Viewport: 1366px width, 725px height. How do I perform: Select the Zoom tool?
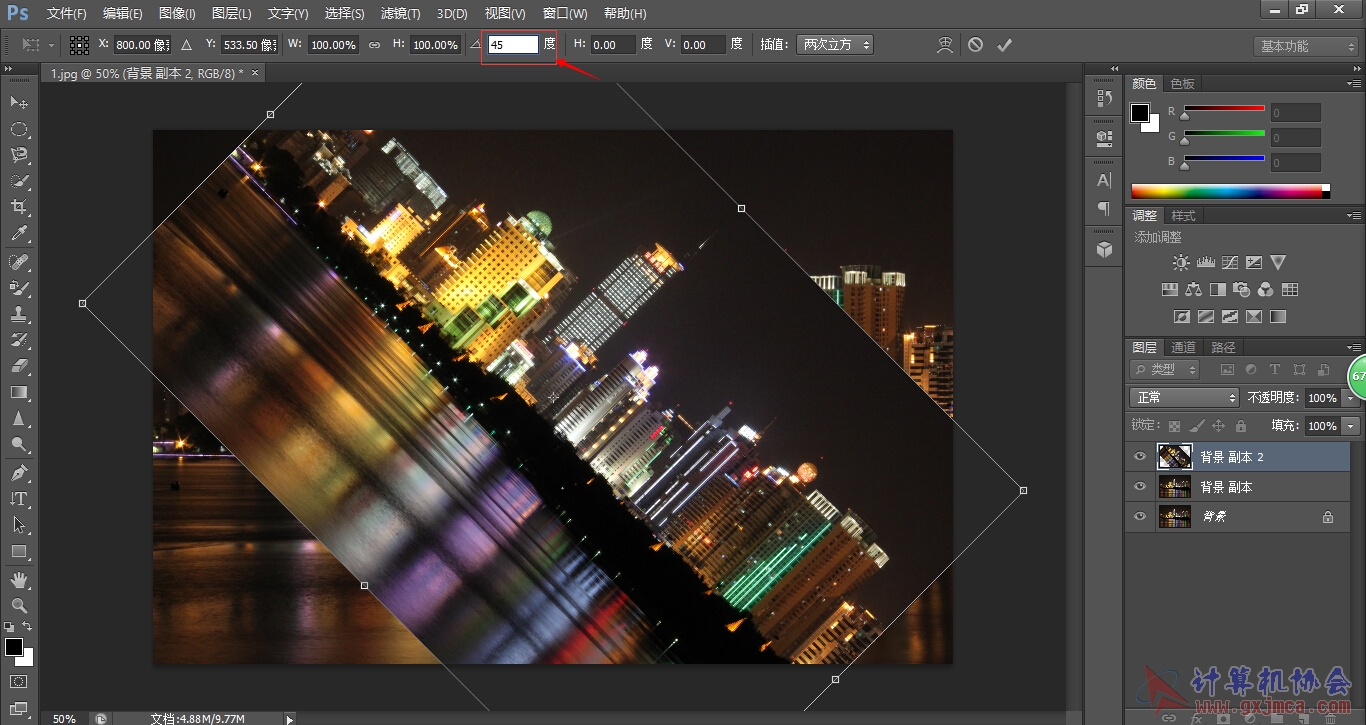(19, 605)
